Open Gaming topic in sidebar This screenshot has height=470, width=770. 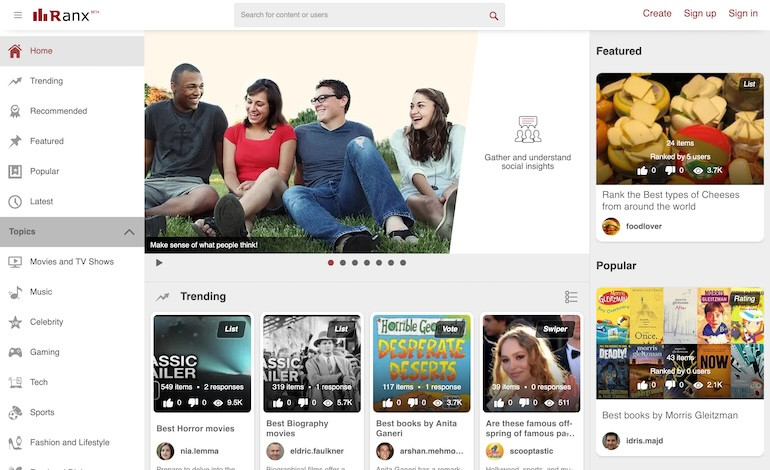45,352
